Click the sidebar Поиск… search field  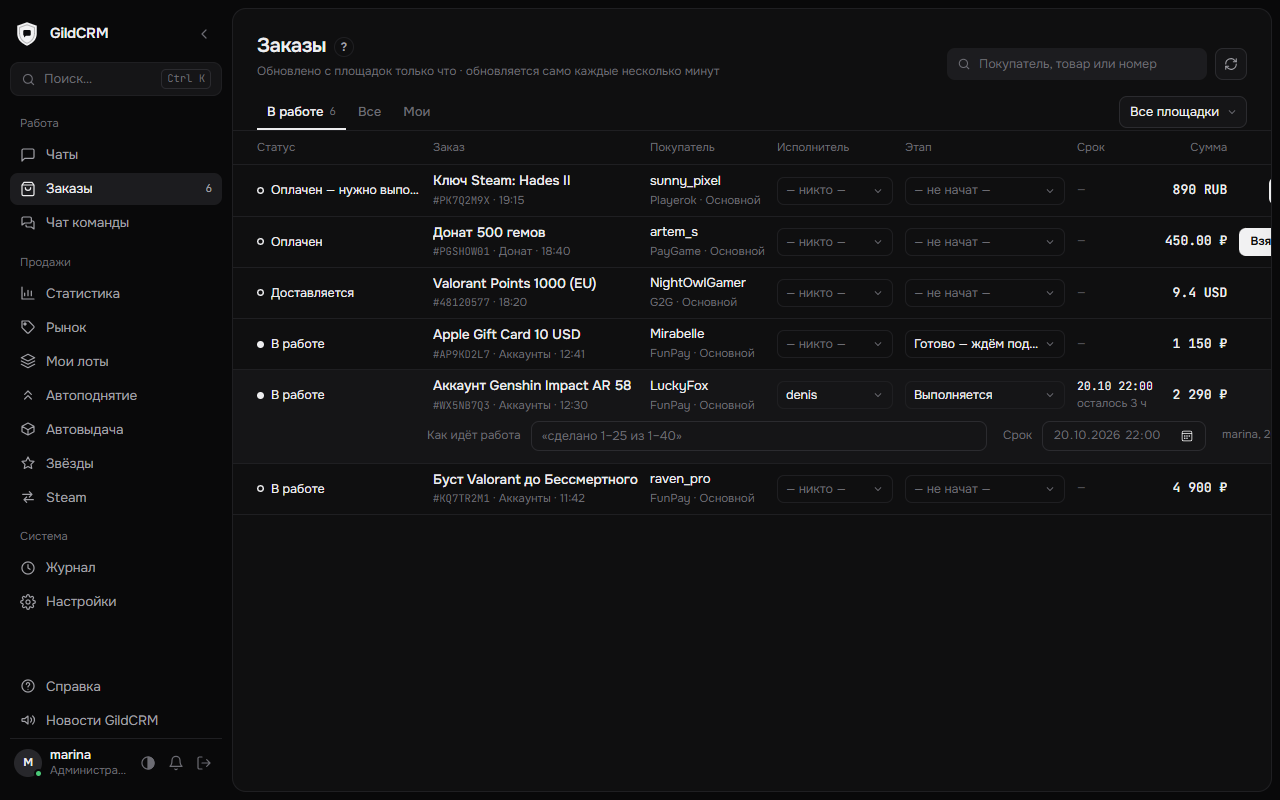point(116,79)
